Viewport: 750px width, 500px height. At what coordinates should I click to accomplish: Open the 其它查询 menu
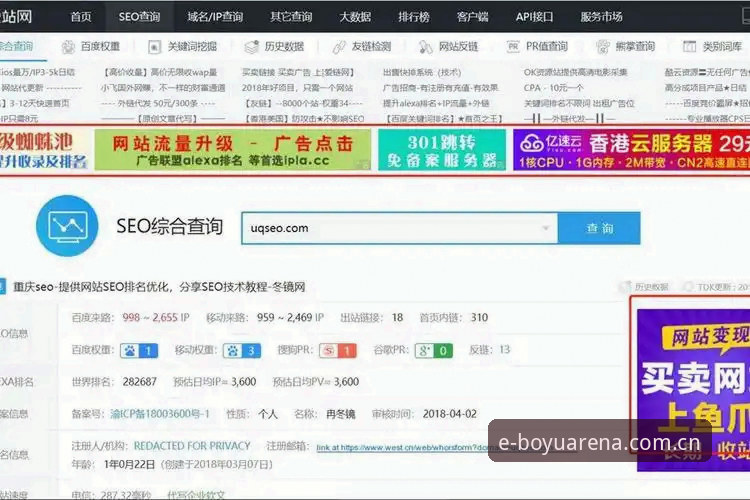tap(291, 17)
